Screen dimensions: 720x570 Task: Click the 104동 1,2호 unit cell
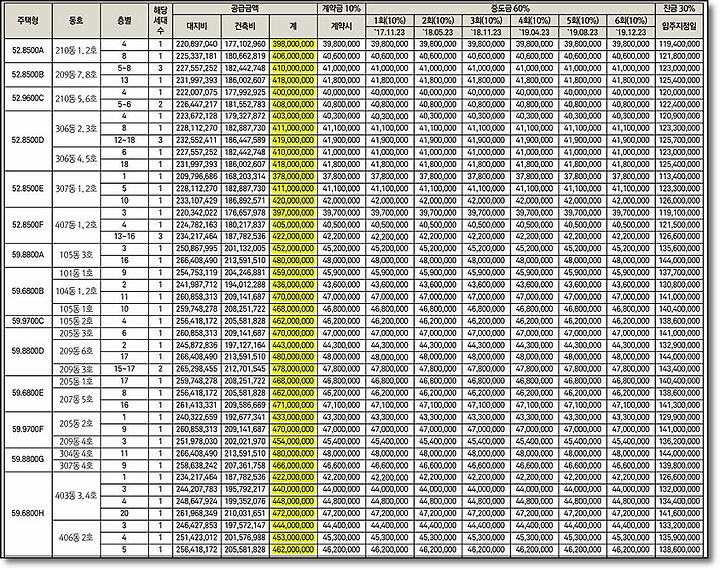pos(76,291)
